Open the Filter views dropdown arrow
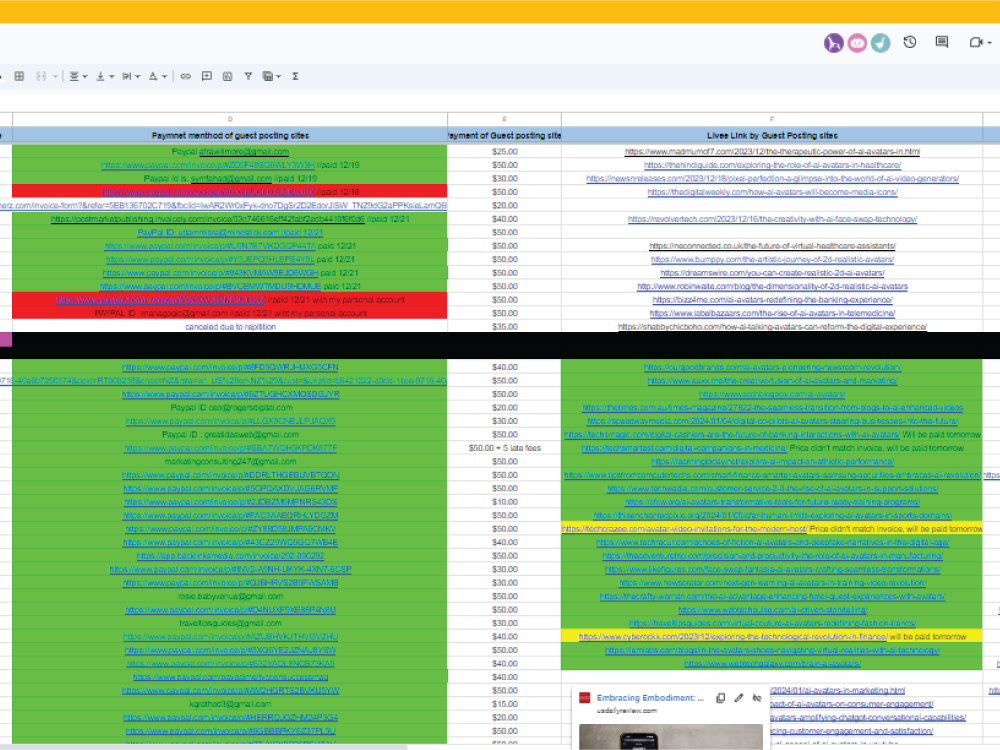The height and width of the screenshot is (750, 1000). [279, 77]
